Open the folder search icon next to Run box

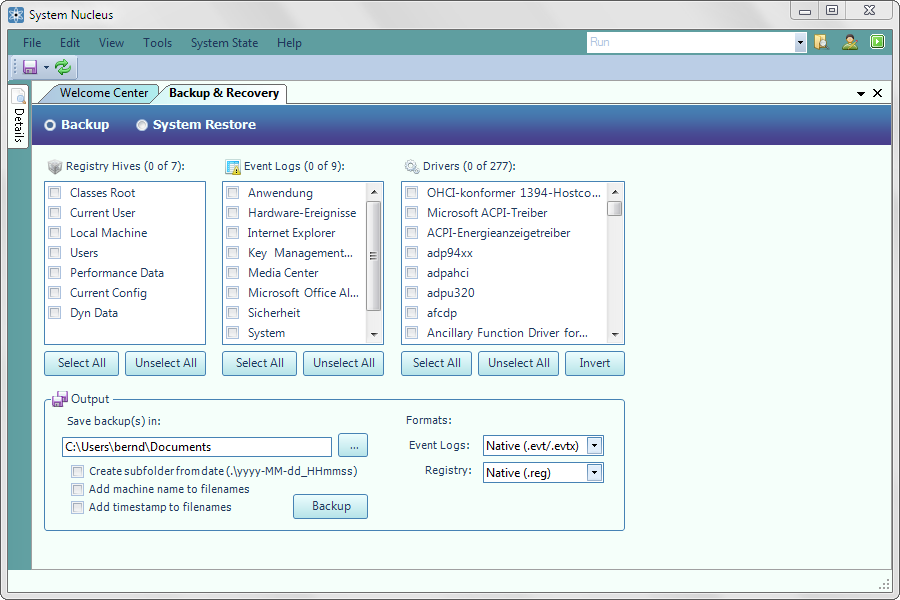point(821,42)
